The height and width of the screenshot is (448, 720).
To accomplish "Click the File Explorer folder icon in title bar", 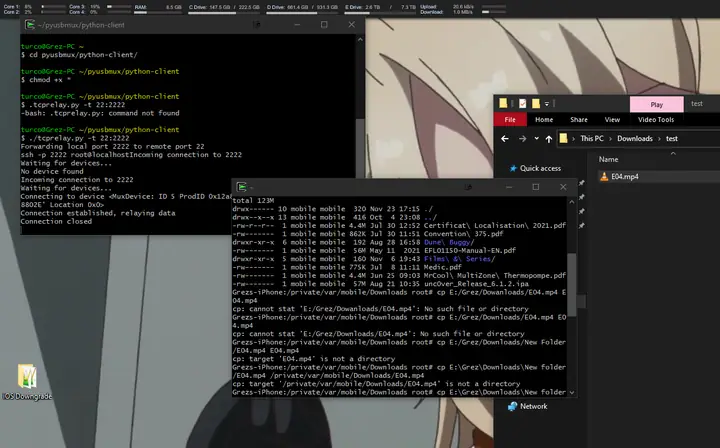I will (x=503, y=104).
